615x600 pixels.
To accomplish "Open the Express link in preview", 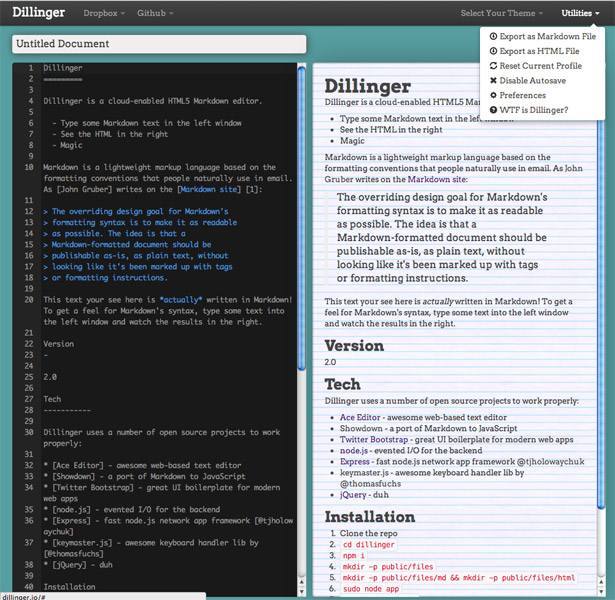I will click(355, 462).
